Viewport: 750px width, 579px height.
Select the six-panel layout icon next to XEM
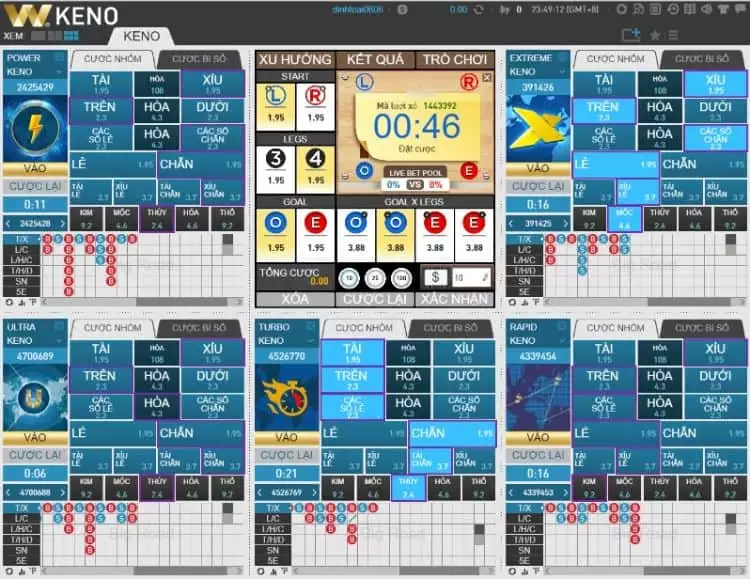click(71, 36)
